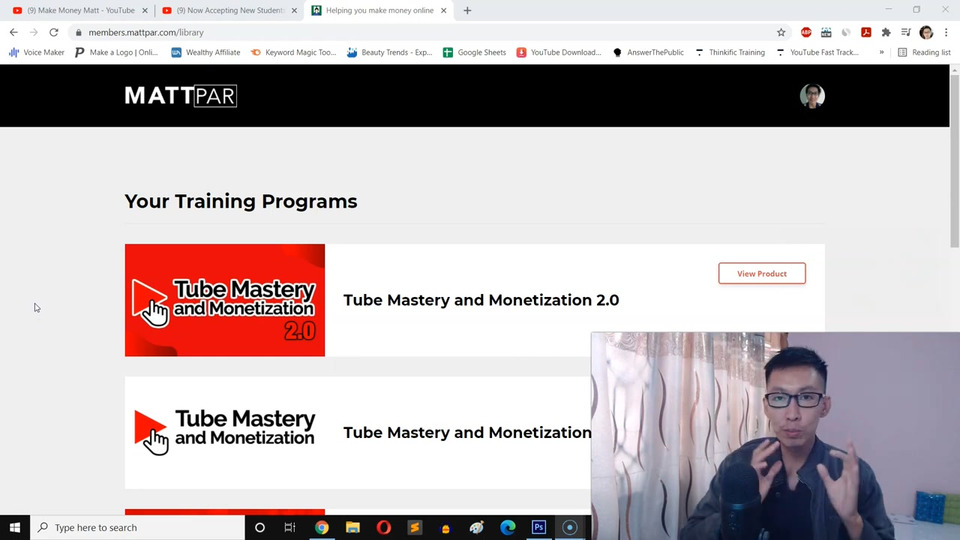Open Tube Mastery and Monetization white thumbnail
The height and width of the screenshot is (540, 960).
tap(225, 432)
